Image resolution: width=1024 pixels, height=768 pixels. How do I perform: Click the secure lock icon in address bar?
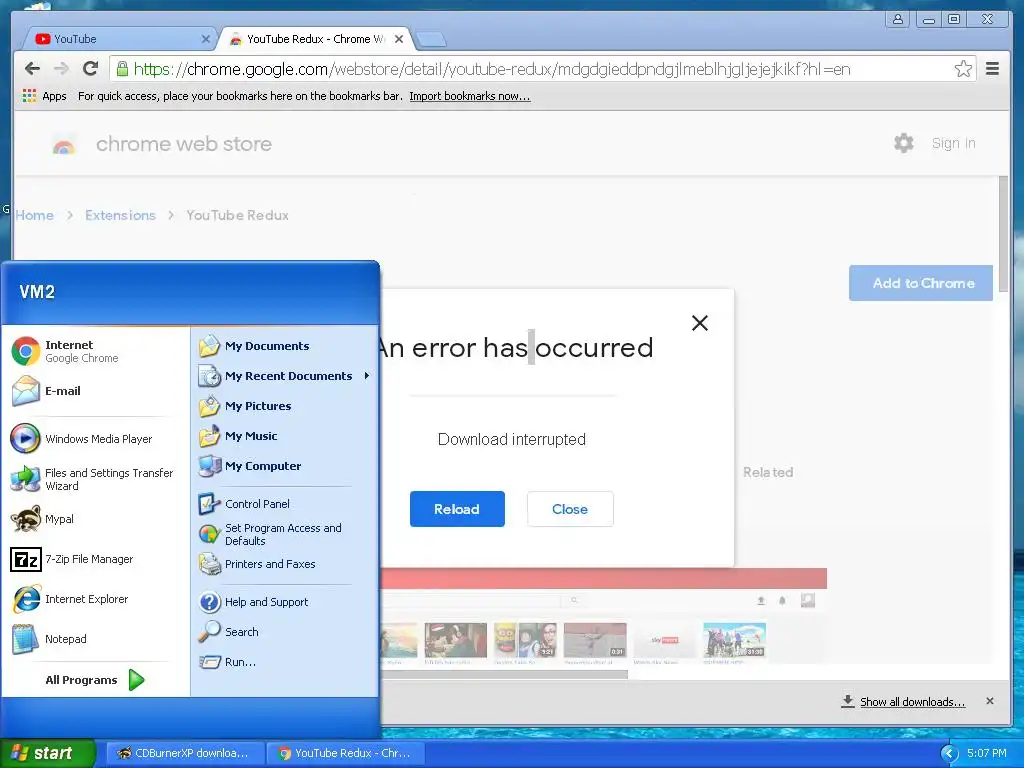pos(121,68)
